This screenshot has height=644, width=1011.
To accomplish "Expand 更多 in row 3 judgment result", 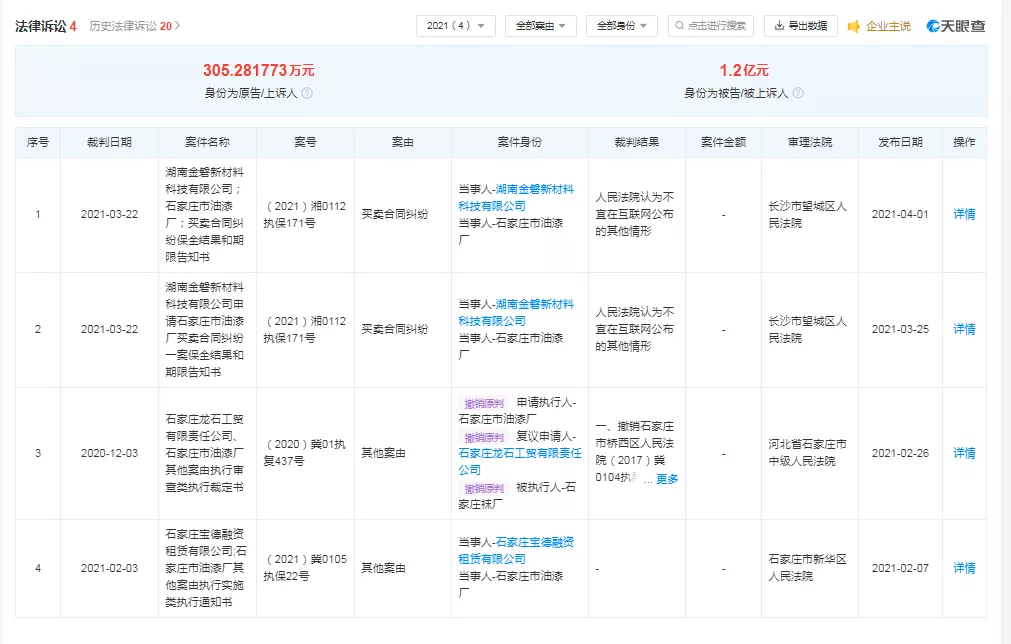I will tap(667, 479).
